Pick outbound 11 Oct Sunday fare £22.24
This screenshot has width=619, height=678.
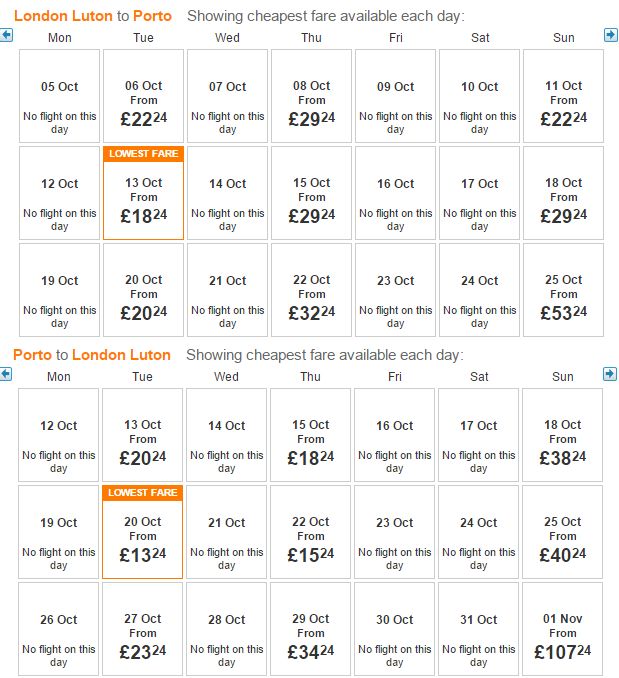coord(563,96)
